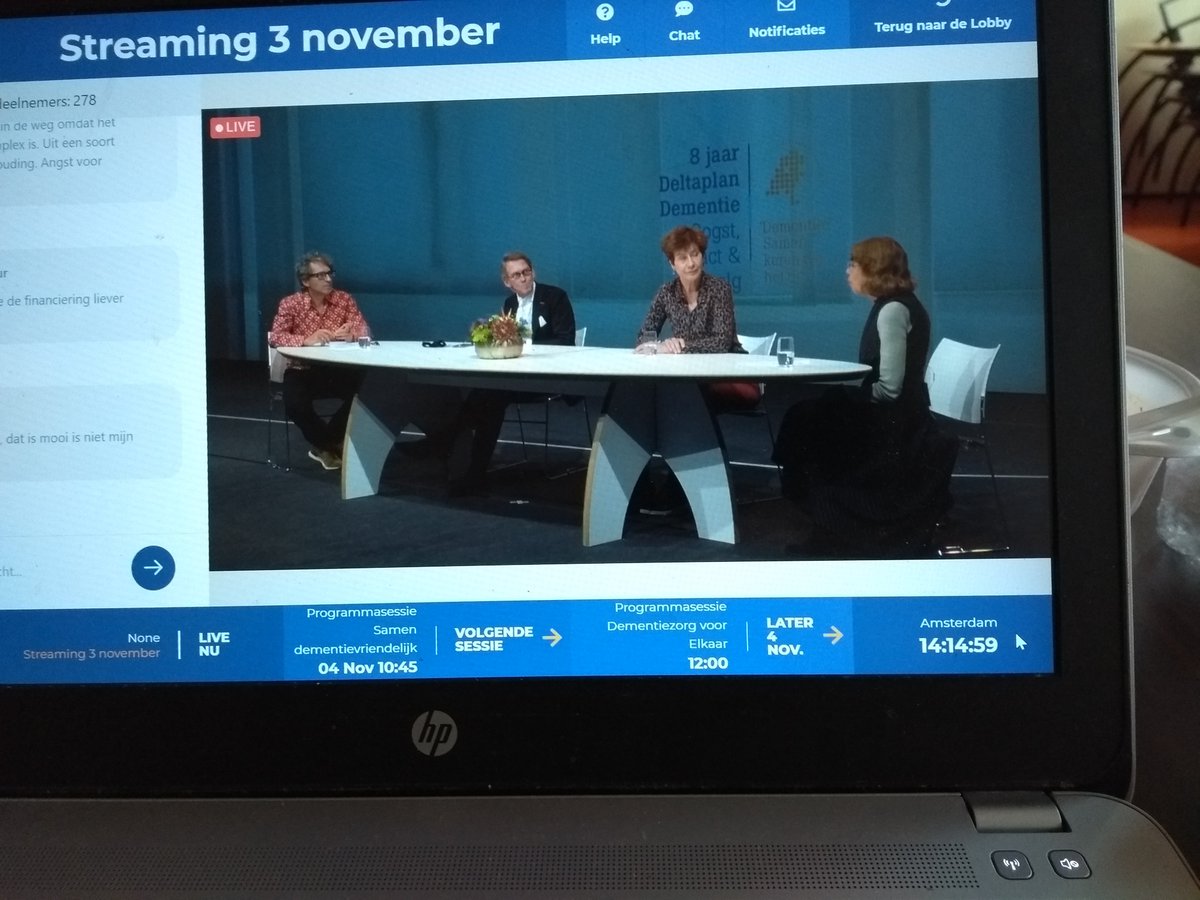Click the live stream video player
The image size is (1200, 900).
coord(627,327)
